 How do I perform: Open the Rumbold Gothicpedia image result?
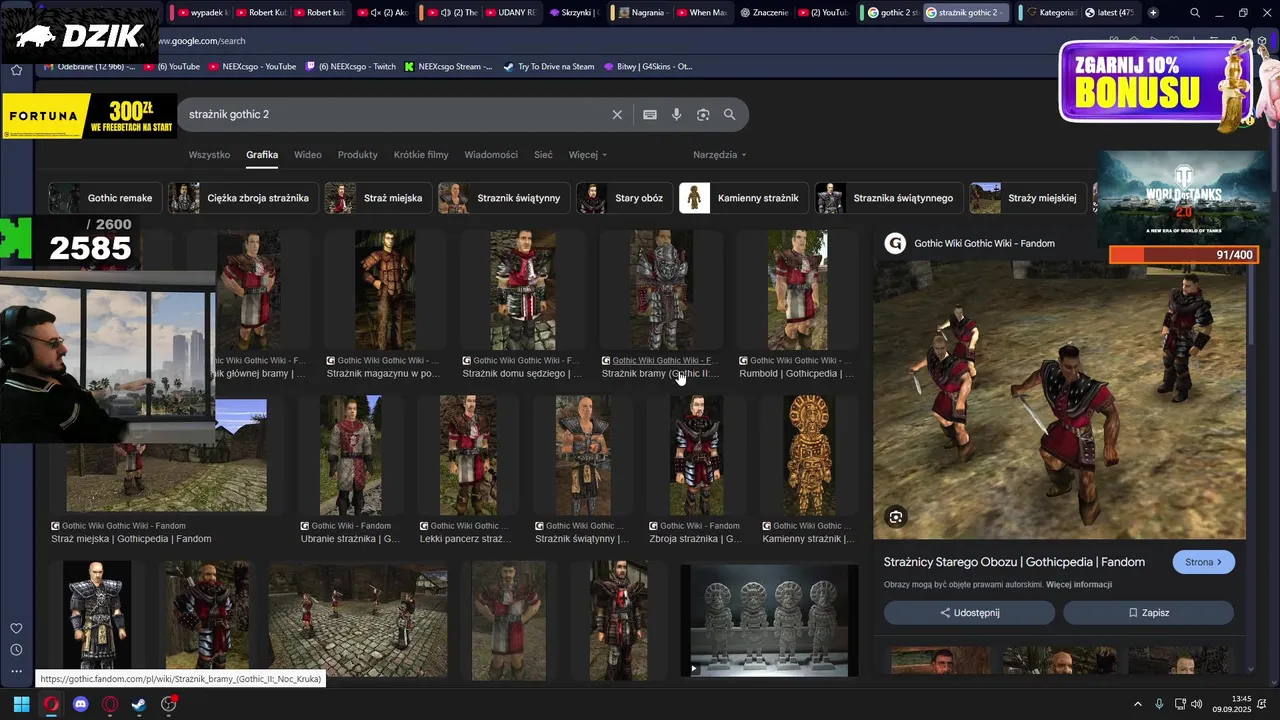797,290
